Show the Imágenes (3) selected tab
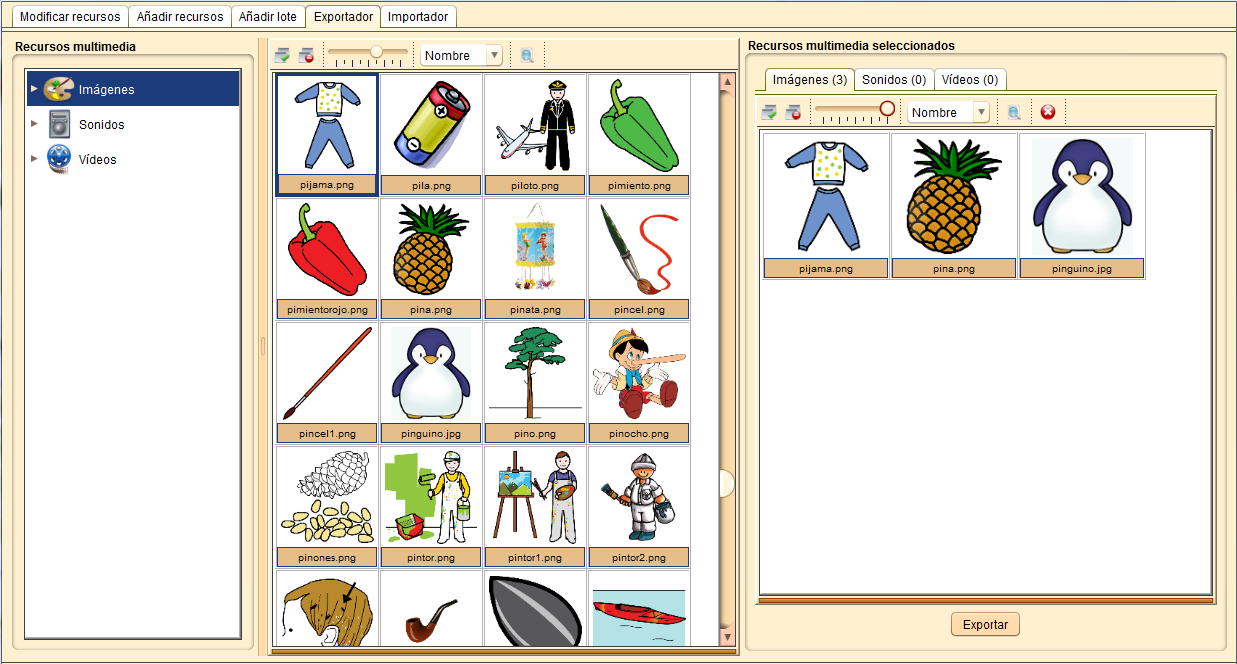The height and width of the screenshot is (664, 1237). tap(810, 80)
